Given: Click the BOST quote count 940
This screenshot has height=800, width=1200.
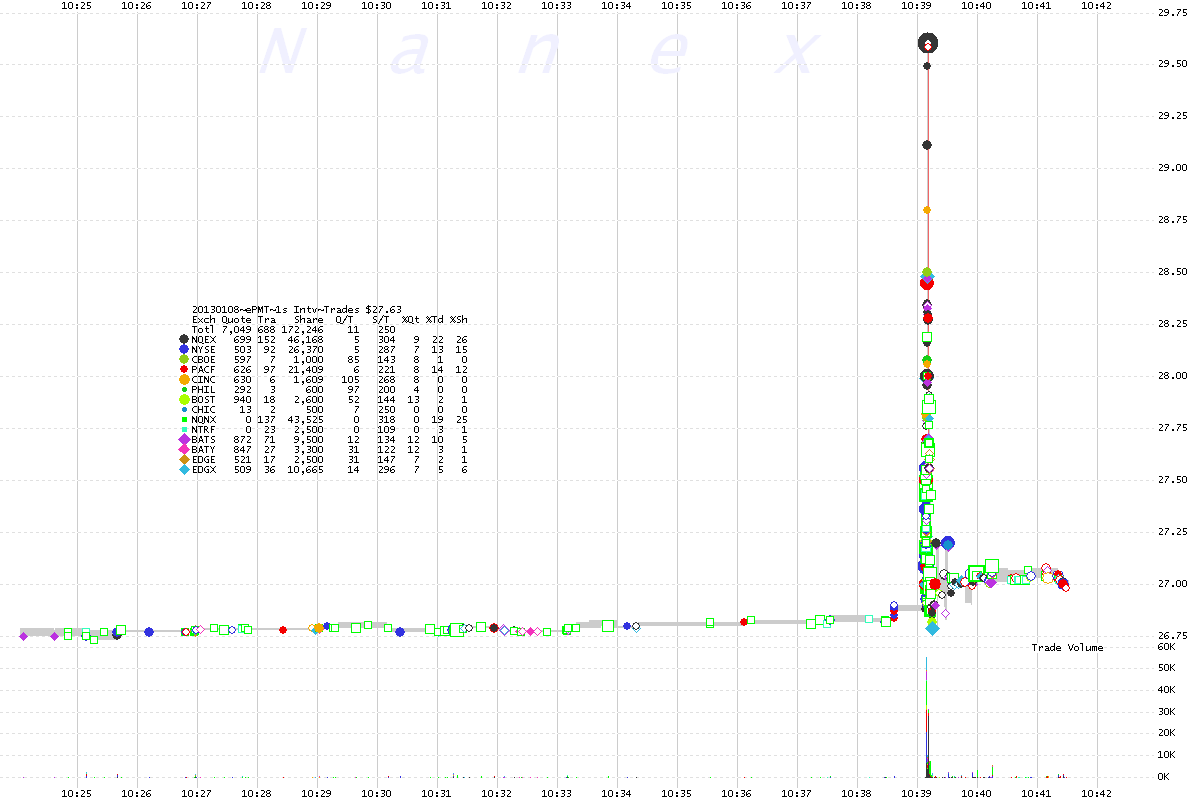Looking at the screenshot, I should (242, 400).
